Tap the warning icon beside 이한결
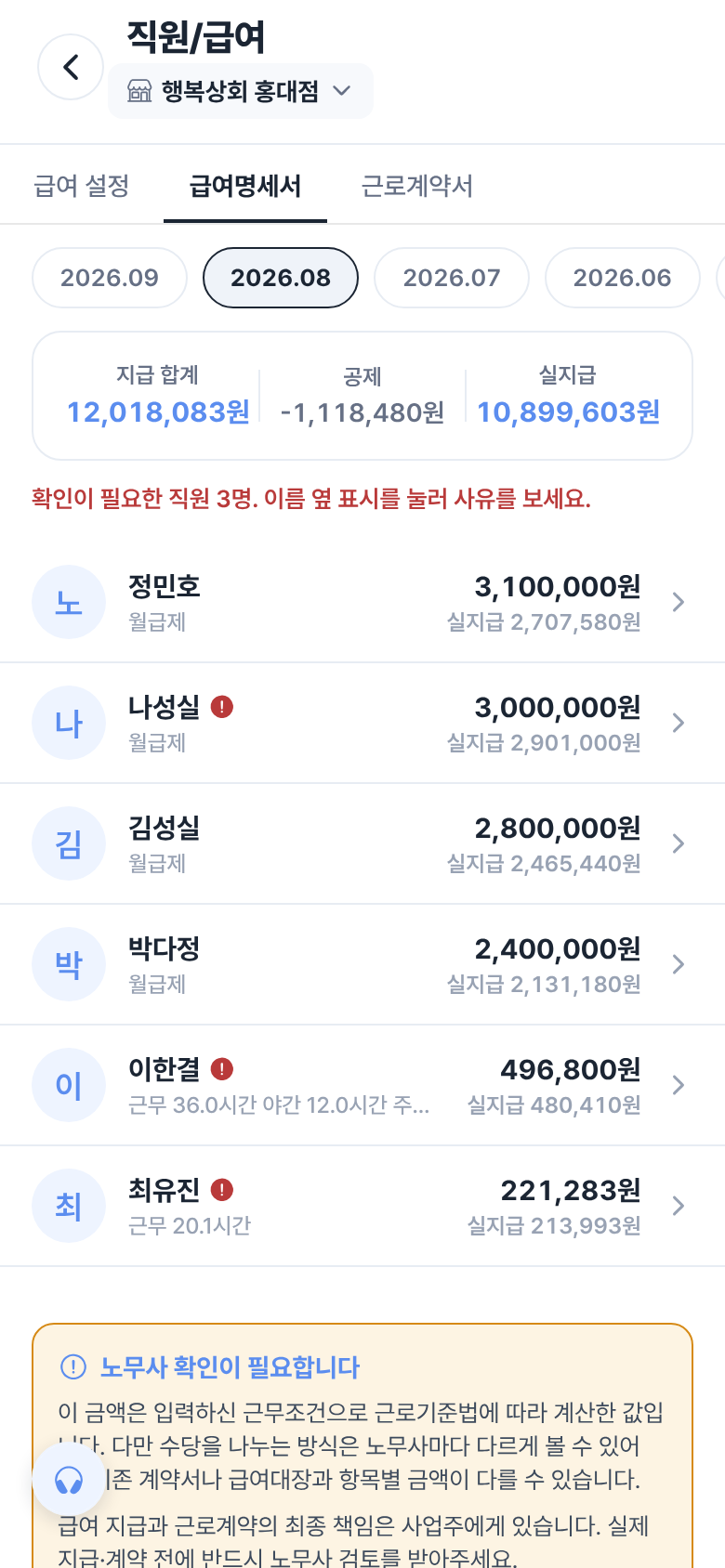 pos(222,1069)
